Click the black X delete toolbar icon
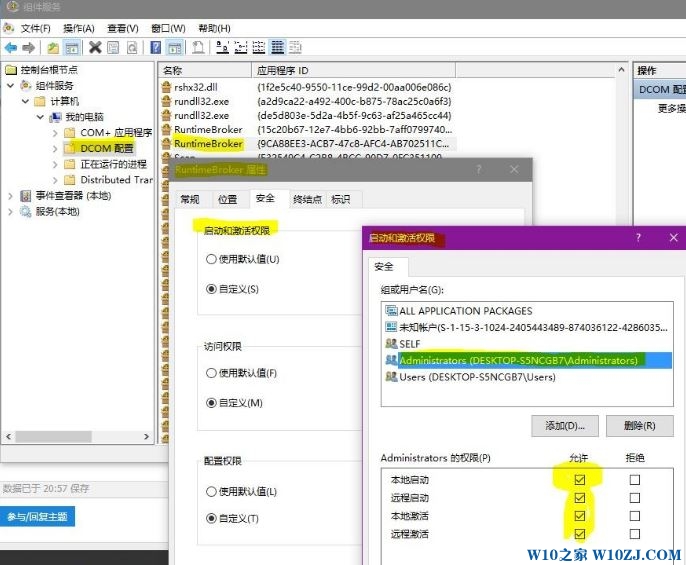 point(95,47)
